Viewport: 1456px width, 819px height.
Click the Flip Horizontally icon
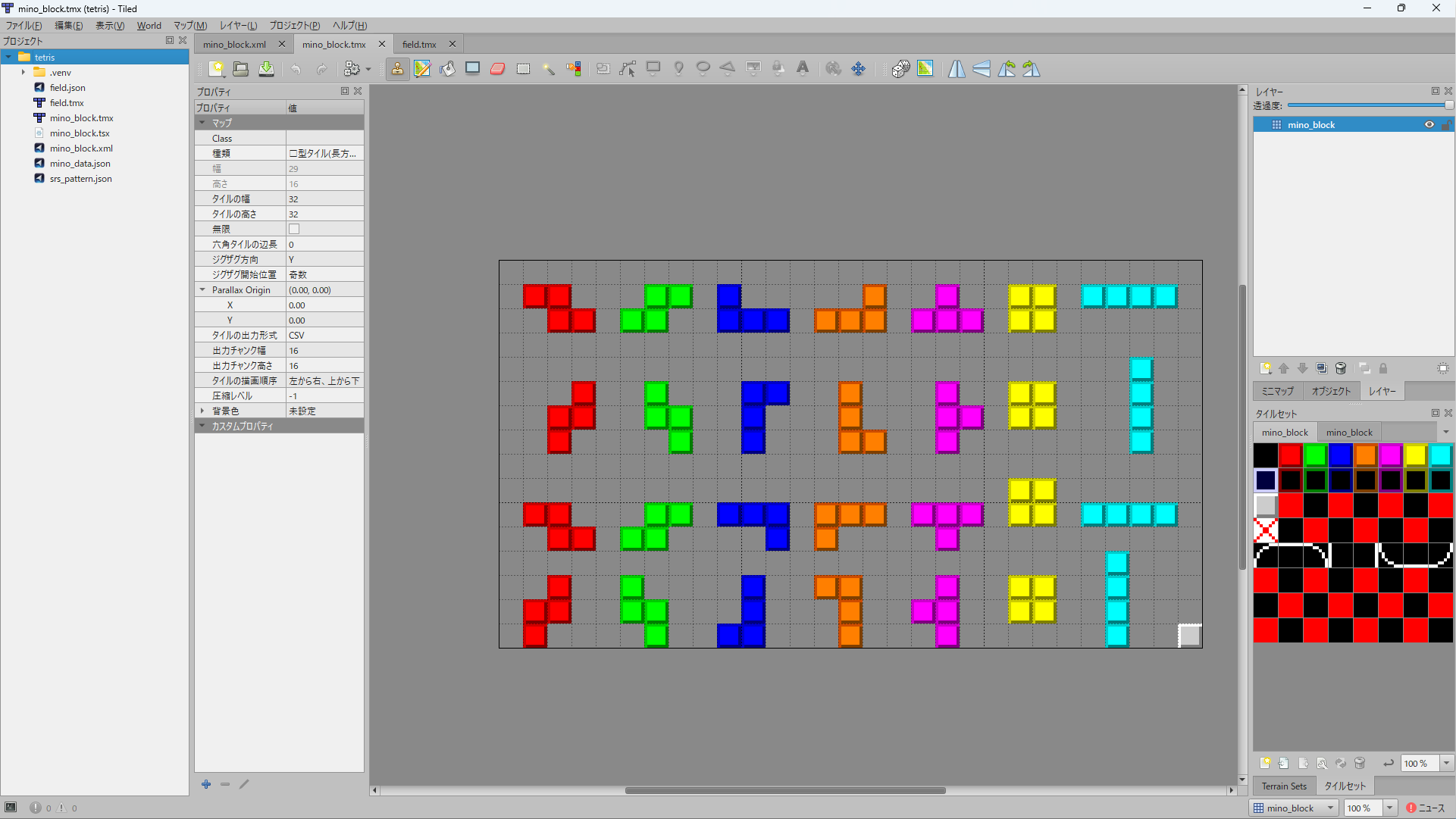click(957, 69)
